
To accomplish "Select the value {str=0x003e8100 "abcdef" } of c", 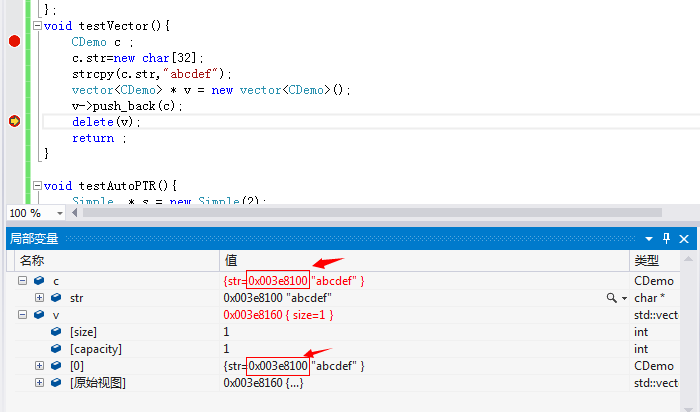I will (294, 281).
